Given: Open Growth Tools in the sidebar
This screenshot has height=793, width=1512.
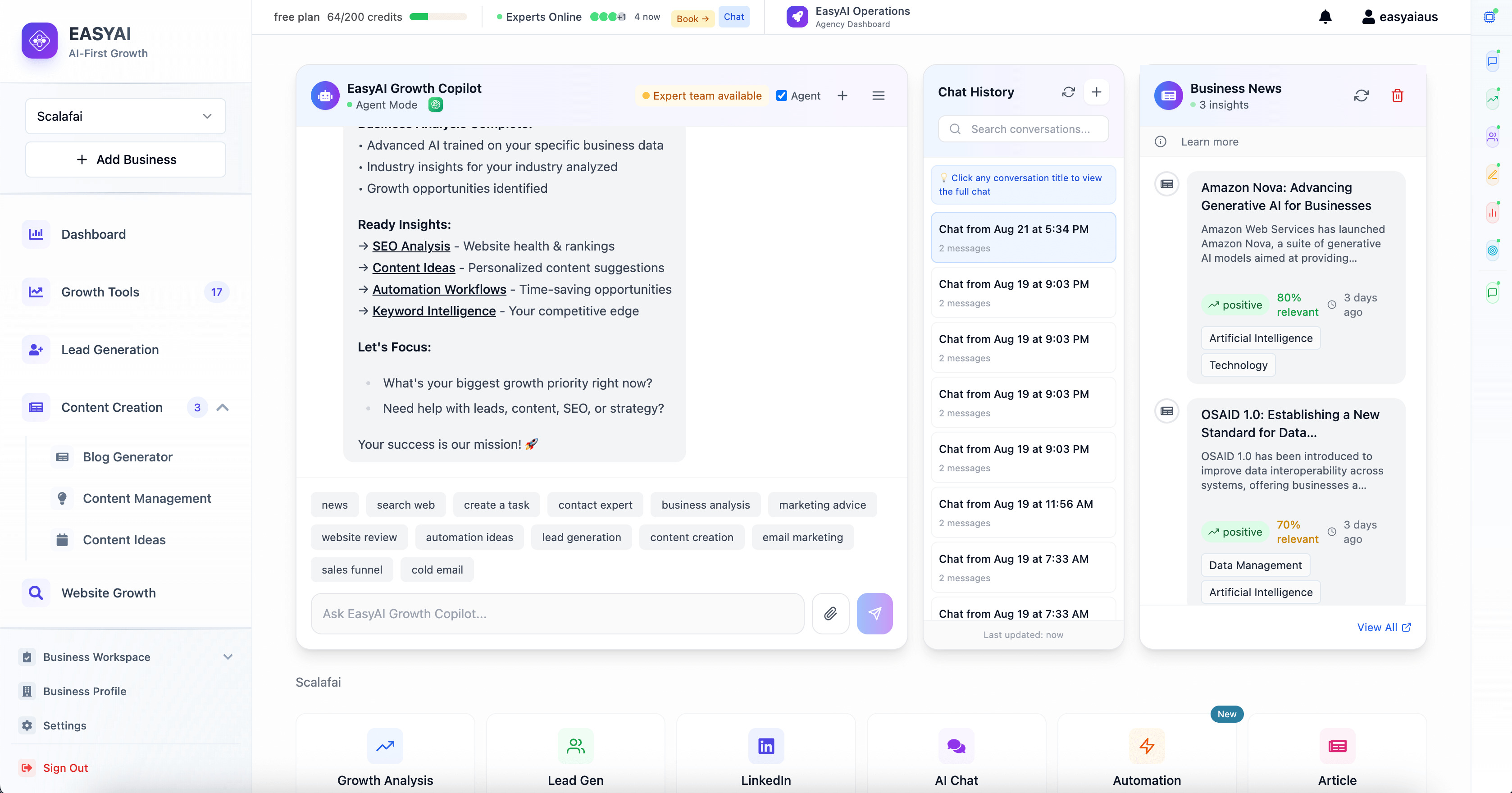Looking at the screenshot, I should [x=126, y=292].
